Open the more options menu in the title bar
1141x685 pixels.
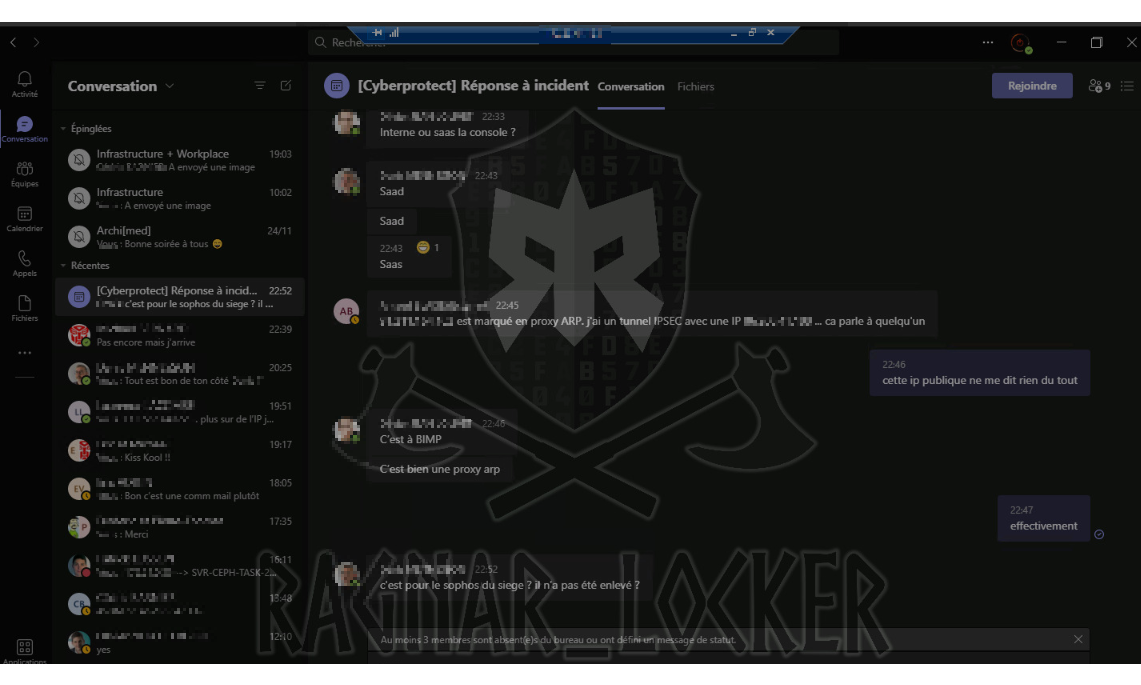click(x=987, y=42)
